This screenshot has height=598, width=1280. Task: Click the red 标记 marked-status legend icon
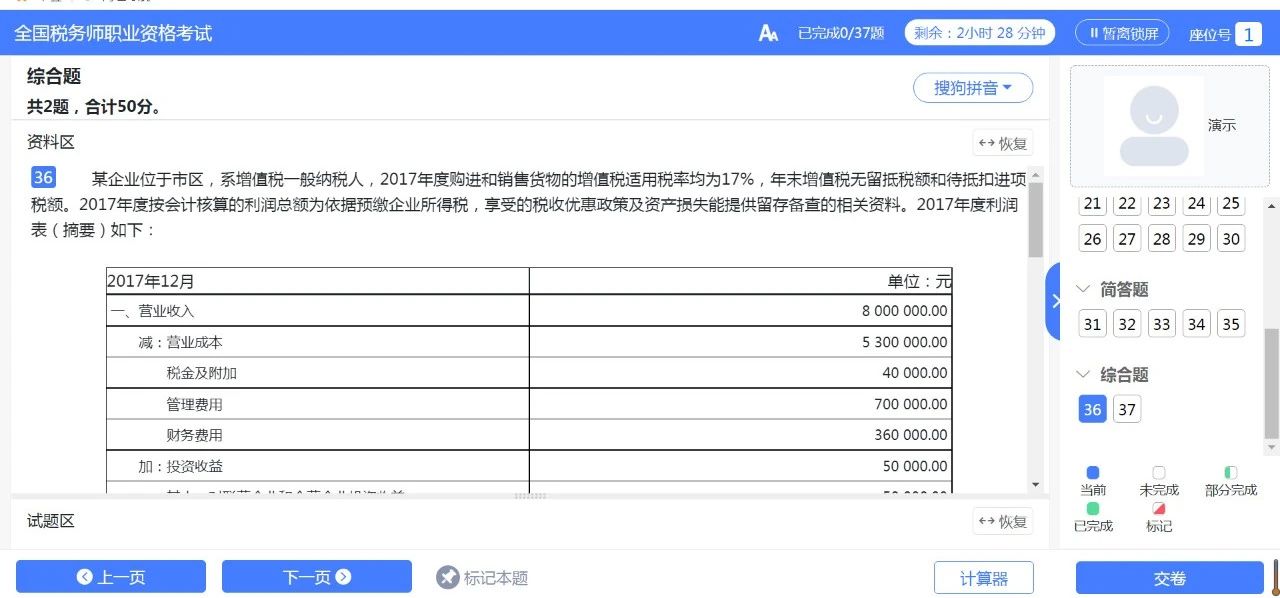tap(1158, 506)
